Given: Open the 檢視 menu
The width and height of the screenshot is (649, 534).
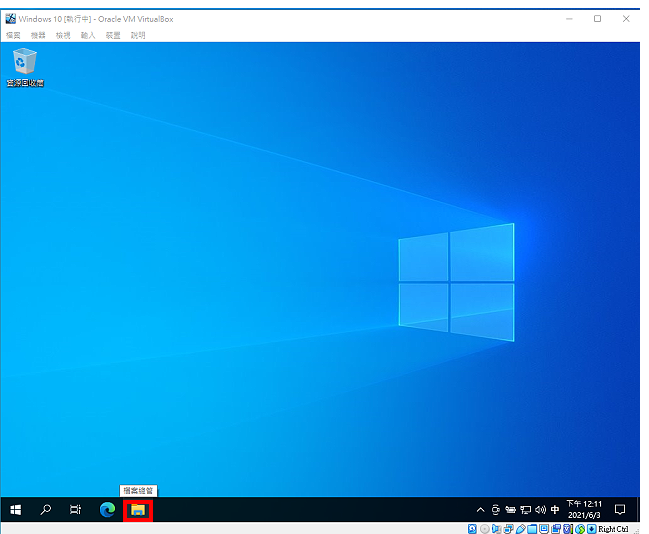Looking at the screenshot, I should [x=63, y=35].
